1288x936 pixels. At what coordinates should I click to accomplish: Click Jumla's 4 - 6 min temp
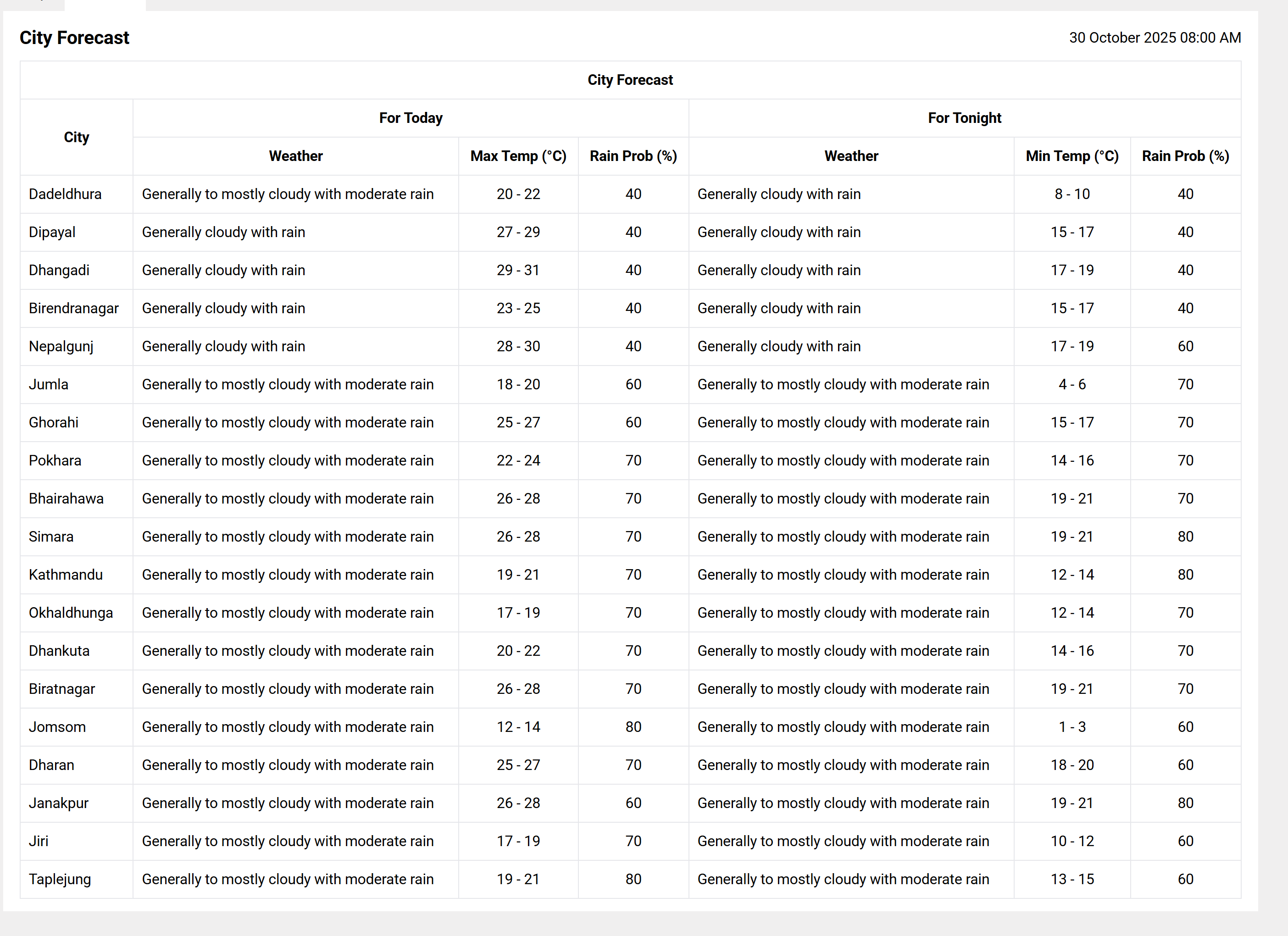1071,384
